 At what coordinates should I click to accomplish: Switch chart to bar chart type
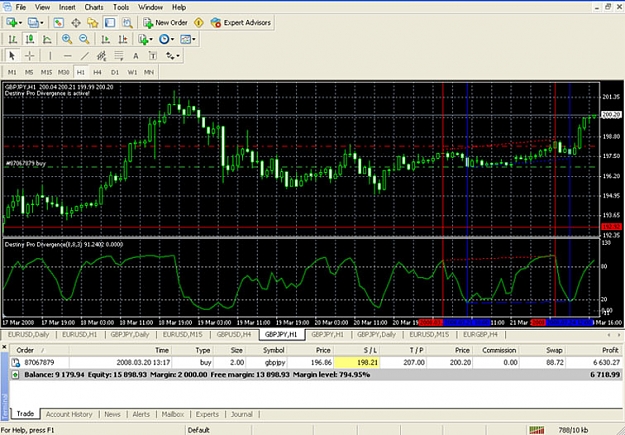pos(13,39)
